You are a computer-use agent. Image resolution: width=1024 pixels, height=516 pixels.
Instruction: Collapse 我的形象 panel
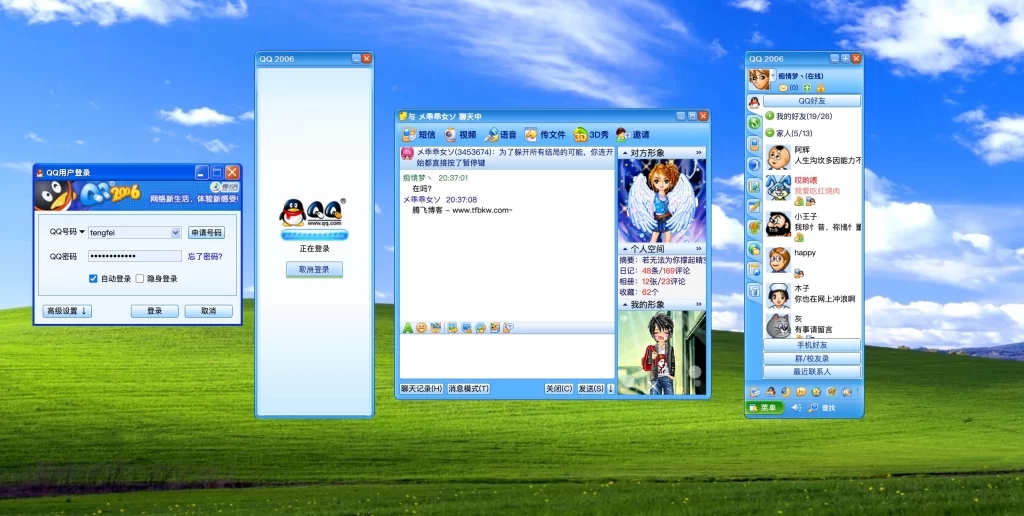coord(626,305)
